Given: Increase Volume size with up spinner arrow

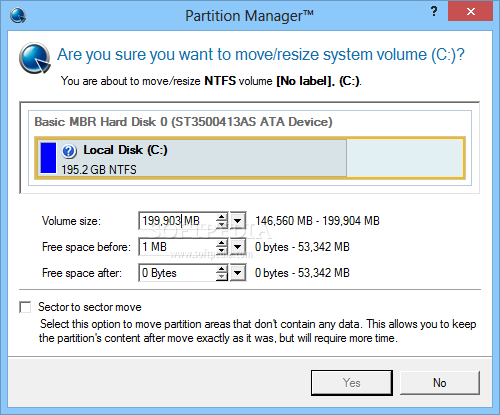Looking at the screenshot, I should click(x=221, y=217).
